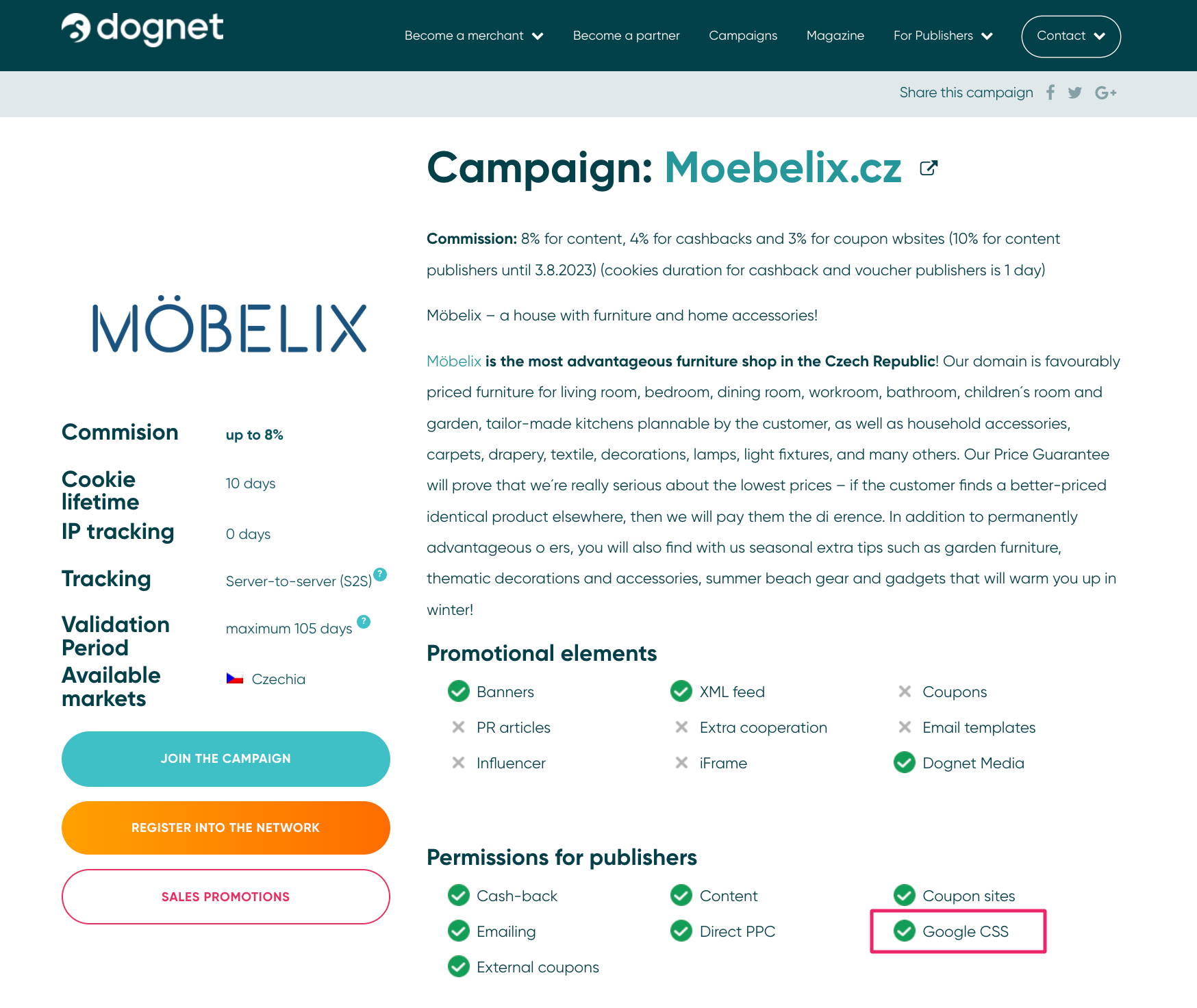Open the Contact dropdown button
Viewport: 1197px width, 1008px height.
[1070, 36]
